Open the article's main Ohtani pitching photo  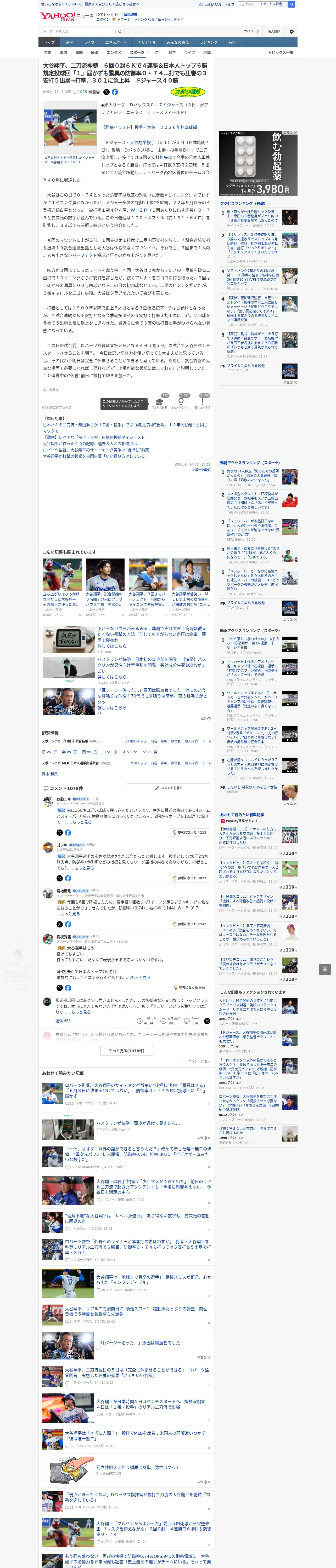[70, 128]
